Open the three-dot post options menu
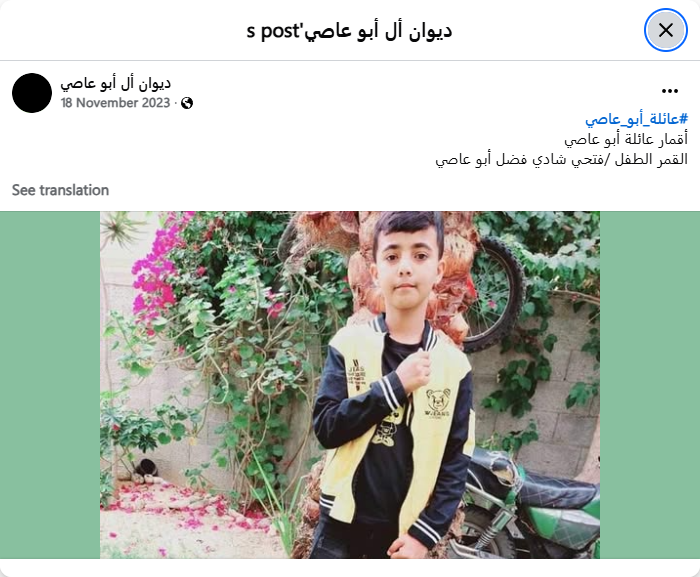This screenshot has width=700, height=577. 670,91
